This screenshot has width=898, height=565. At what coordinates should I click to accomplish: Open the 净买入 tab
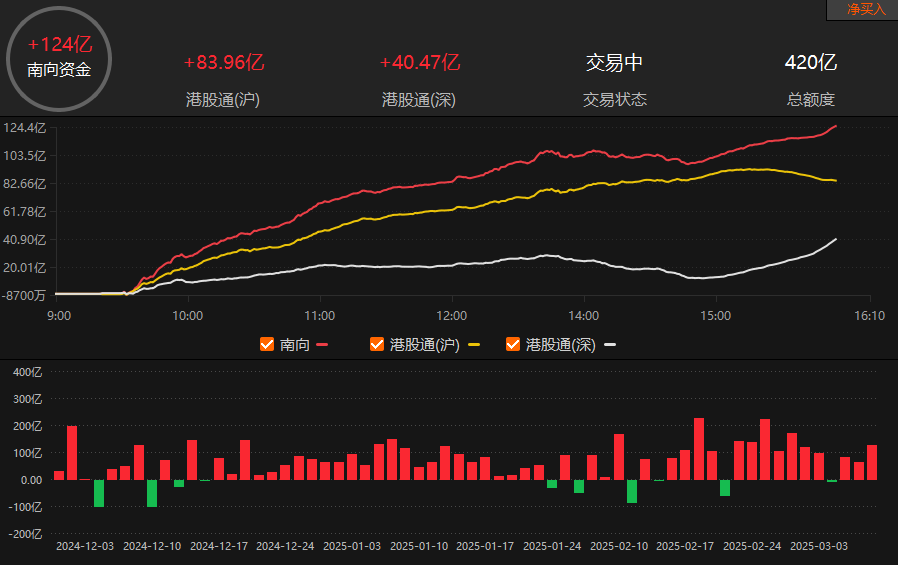tap(864, 10)
